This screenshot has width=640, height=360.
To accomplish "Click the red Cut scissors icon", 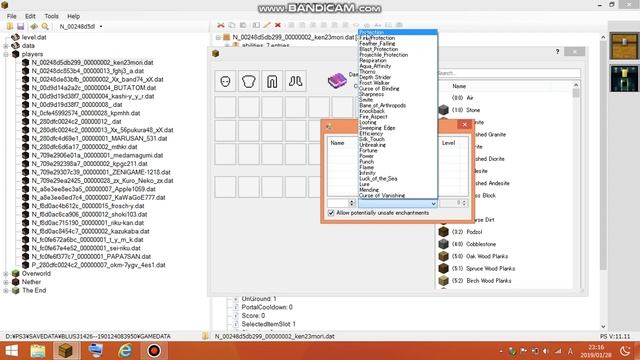I will coord(221,25).
